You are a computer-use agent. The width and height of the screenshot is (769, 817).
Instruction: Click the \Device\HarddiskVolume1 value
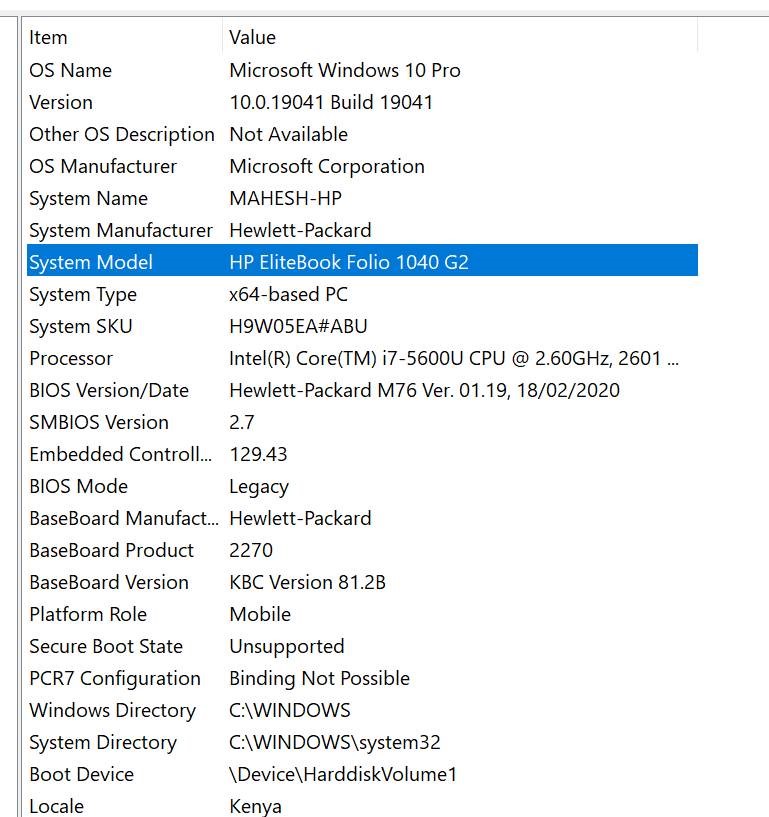coord(343,775)
